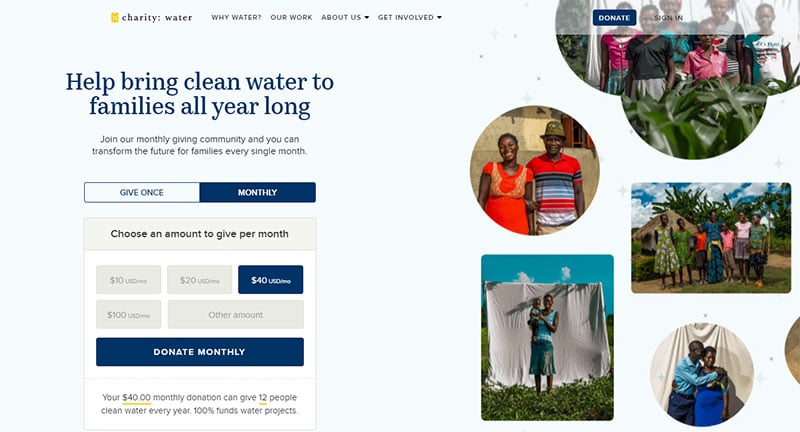The image size is (800, 432).
Task: Click the woman holding baby photo
Action: 547,337
